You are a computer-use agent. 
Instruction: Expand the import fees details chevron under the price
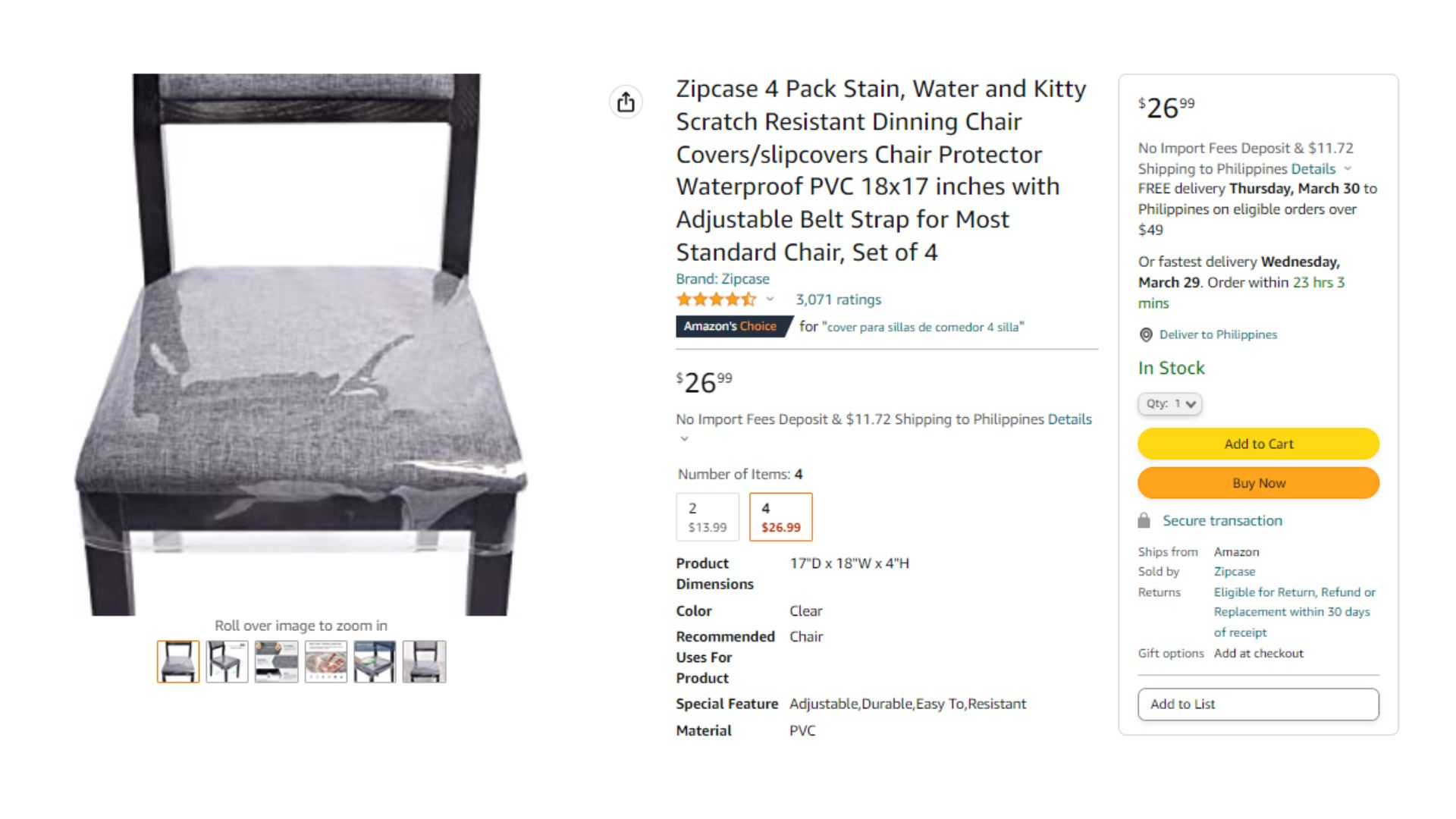(684, 439)
